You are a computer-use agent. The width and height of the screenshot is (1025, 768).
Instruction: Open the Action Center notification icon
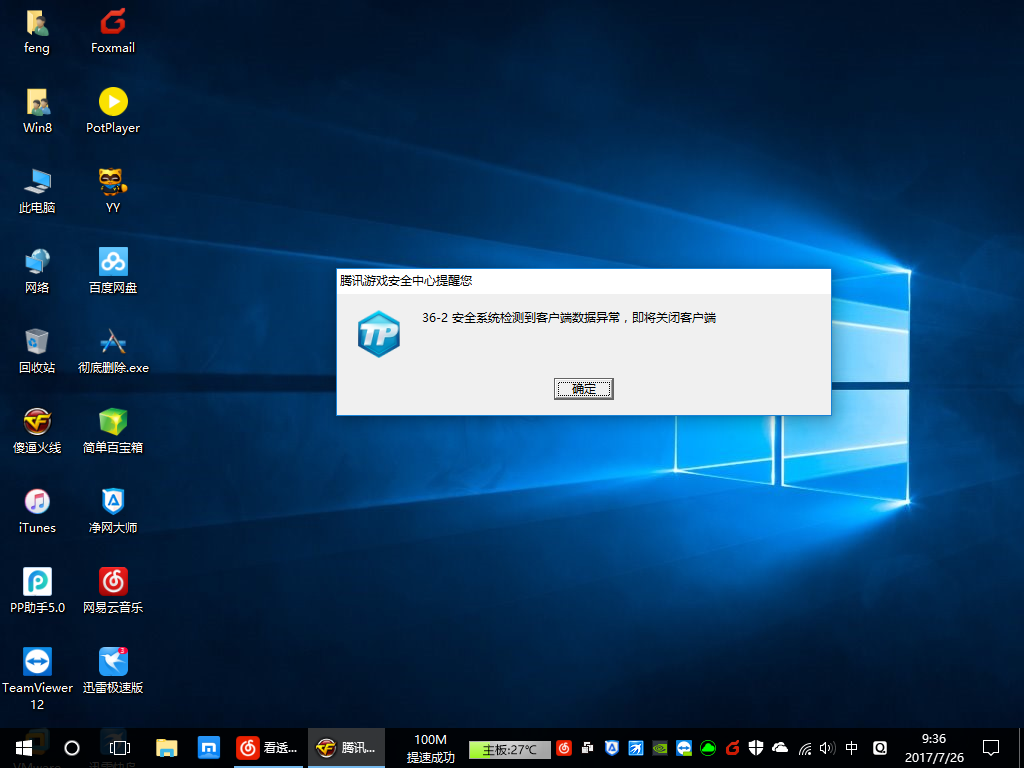pos(991,748)
